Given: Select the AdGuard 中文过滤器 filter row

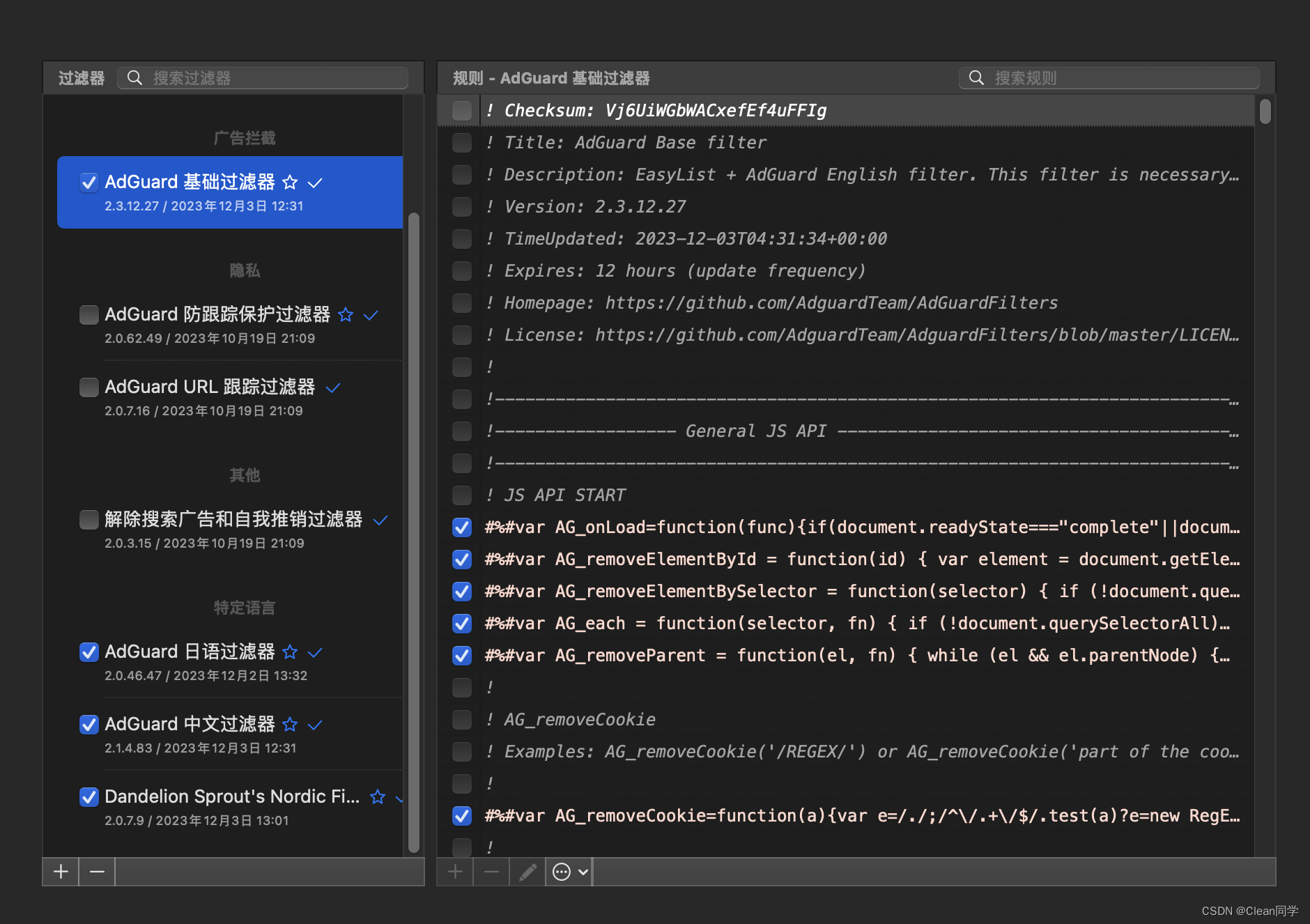Looking at the screenshot, I should click(x=230, y=734).
